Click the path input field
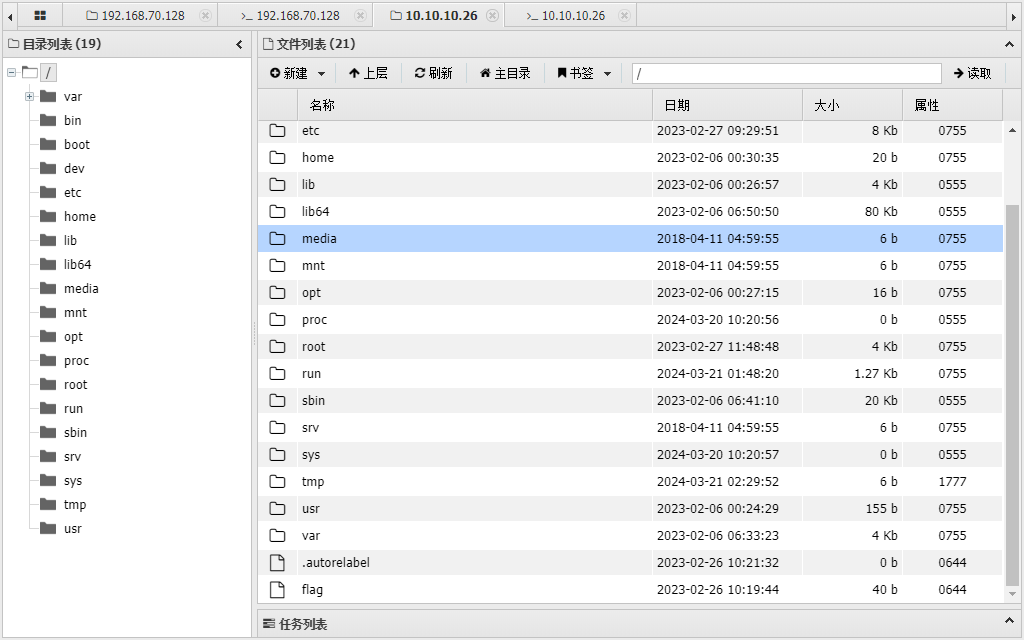This screenshot has width=1024, height=640. (787, 73)
